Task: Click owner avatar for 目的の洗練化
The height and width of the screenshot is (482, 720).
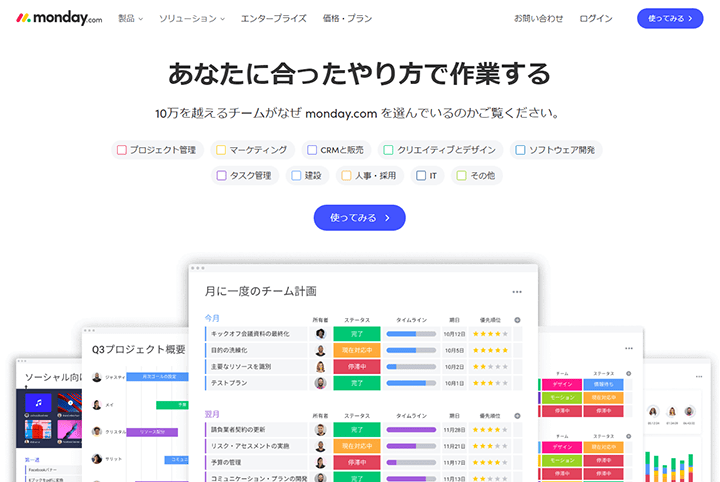Action: [321, 350]
